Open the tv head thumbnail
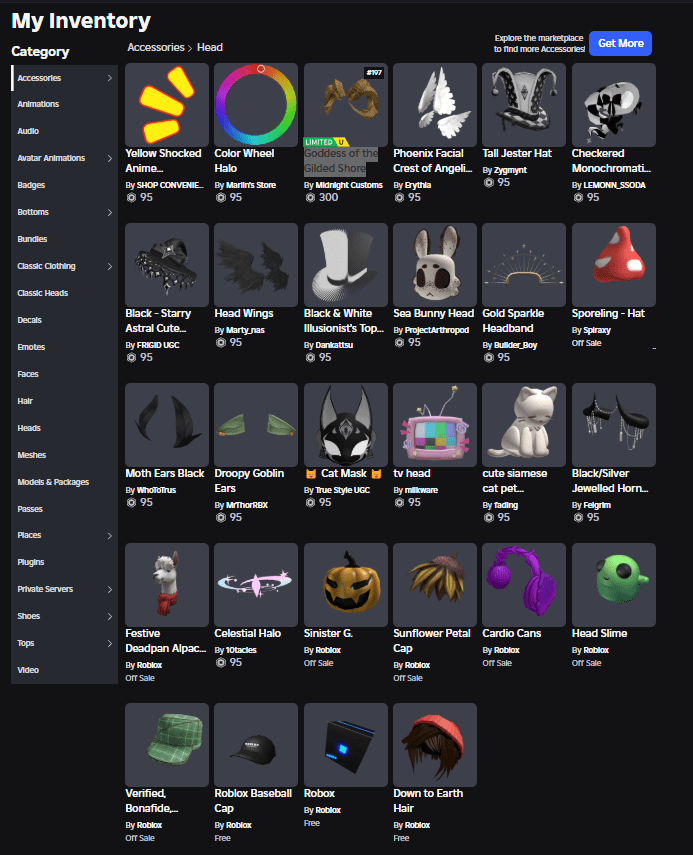 click(x=435, y=425)
